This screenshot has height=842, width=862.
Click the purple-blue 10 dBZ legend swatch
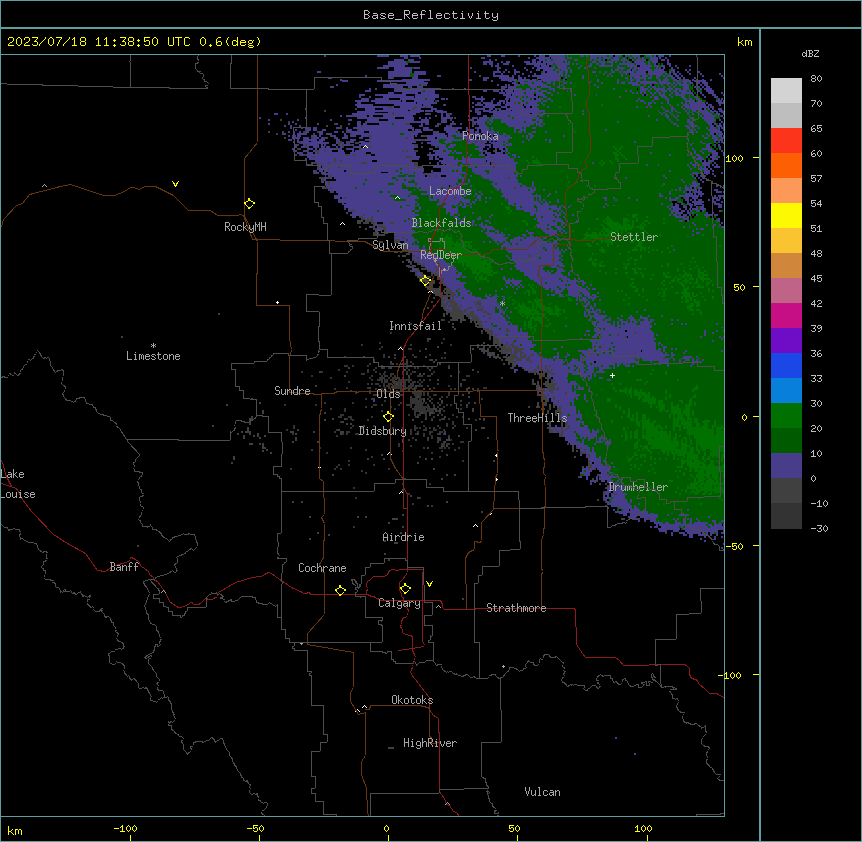coord(786,466)
